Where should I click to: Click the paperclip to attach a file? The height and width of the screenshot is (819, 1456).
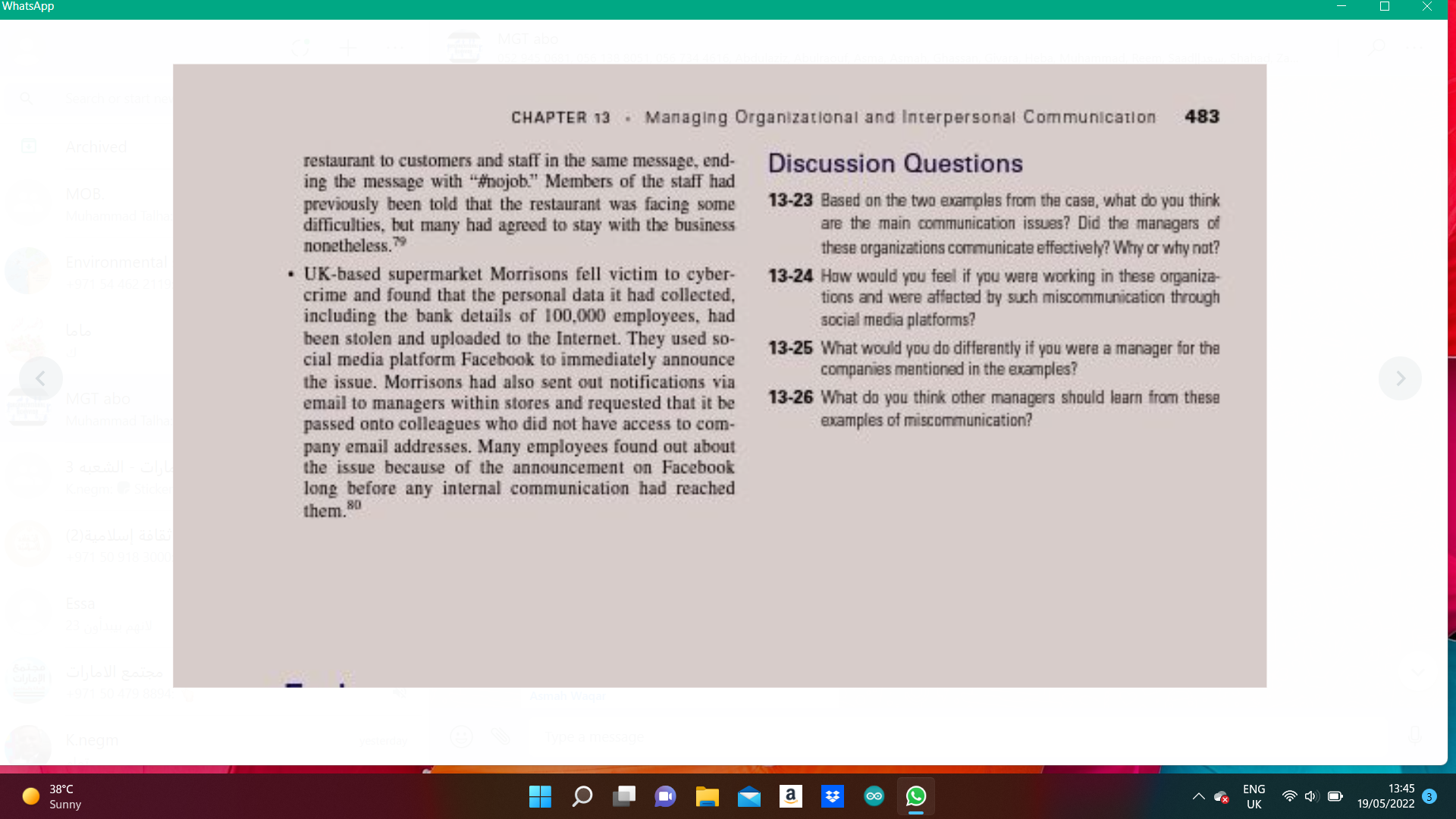pyautogui.click(x=498, y=736)
